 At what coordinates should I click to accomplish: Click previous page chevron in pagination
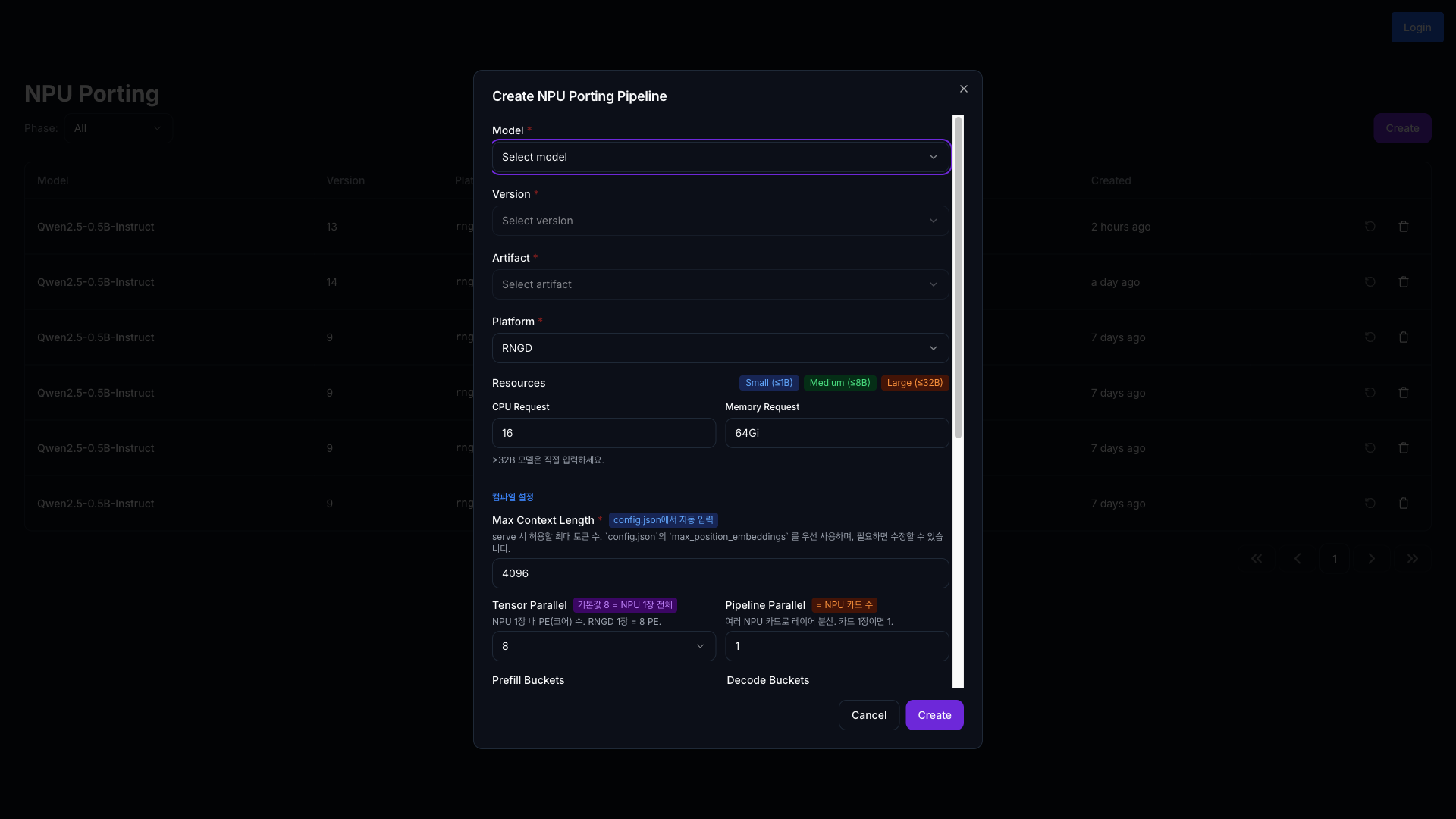click(x=1298, y=559)
